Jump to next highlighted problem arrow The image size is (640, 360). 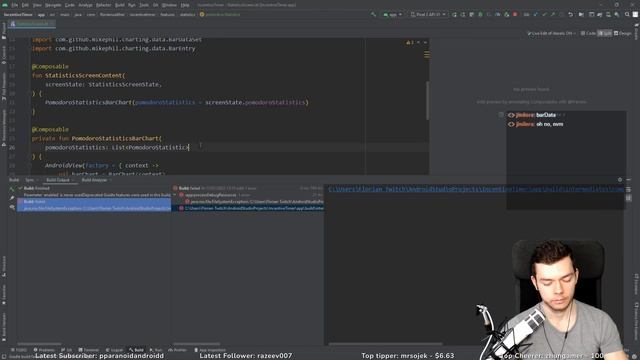(x=425, y=42)
